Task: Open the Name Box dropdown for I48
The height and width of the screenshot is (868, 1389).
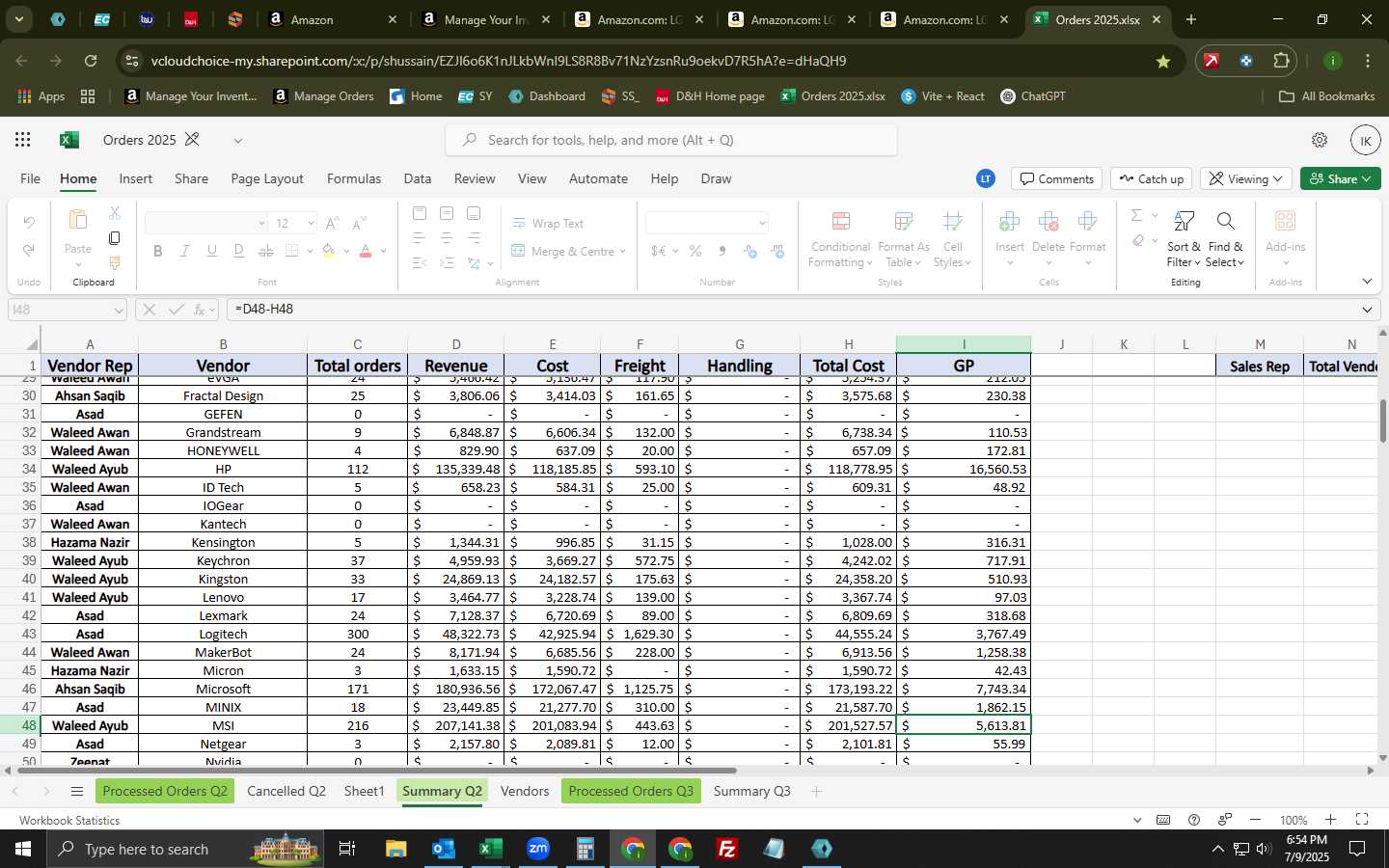Action: pos(119,310)
